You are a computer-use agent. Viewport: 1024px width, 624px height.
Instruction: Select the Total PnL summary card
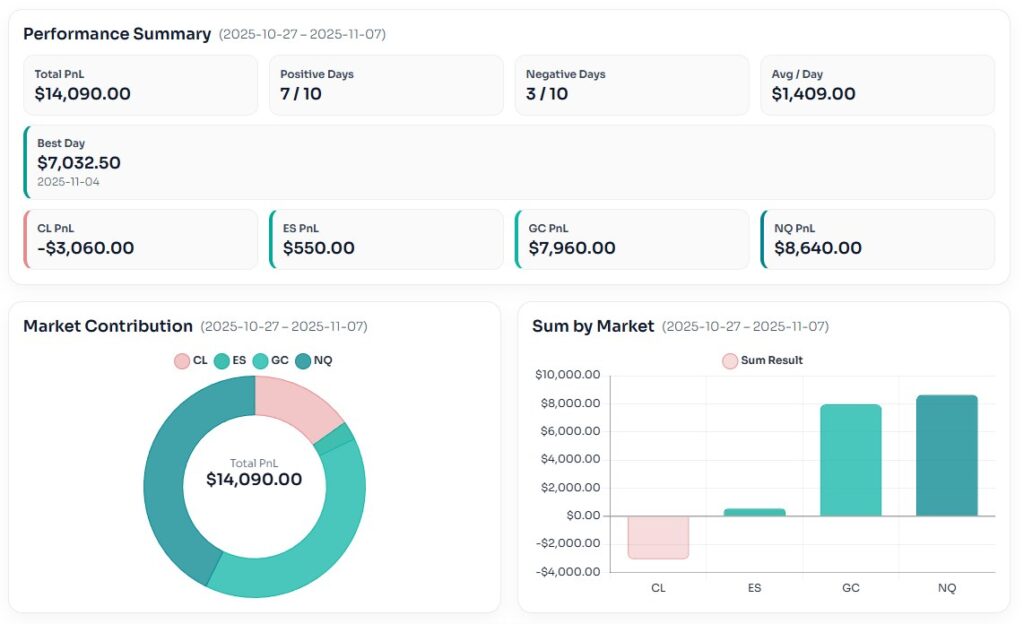pyautogui.click(x=140, y=85)
